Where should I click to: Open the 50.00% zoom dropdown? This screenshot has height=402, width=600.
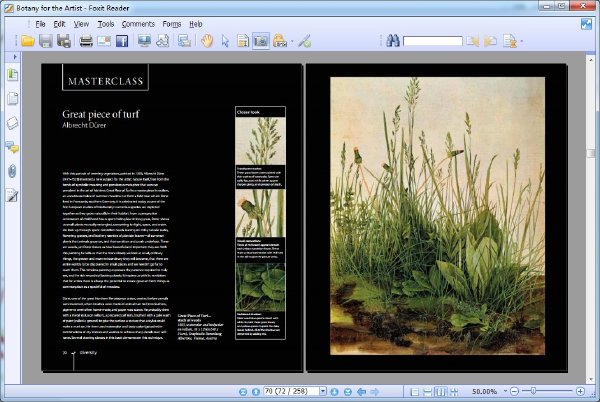[x=505, y=391]
